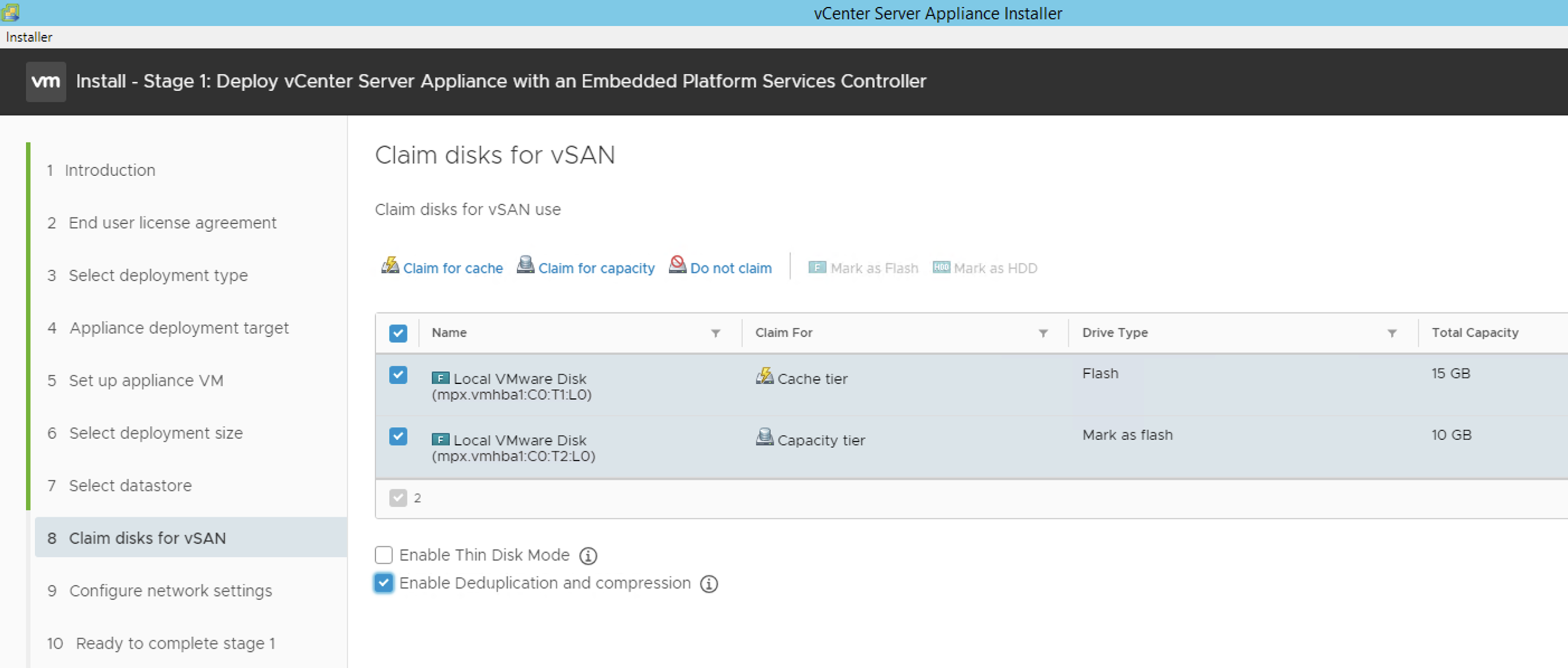The image size is (1568, 668).
Task: Click the Cache tier cell text
Action: click(x=813, y=379)
